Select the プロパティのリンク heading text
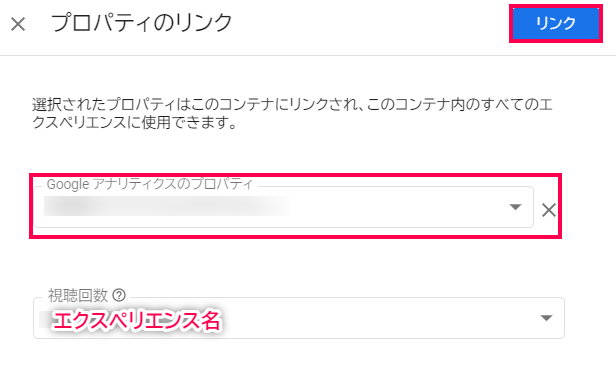Image resolution: width=616 pixels, height=365 pixels. pos(141,22)
